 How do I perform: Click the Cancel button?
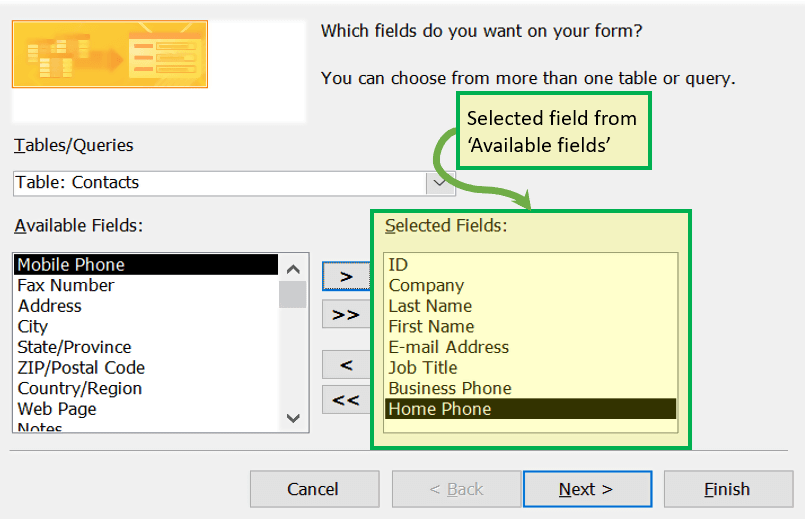click(314, 489)
